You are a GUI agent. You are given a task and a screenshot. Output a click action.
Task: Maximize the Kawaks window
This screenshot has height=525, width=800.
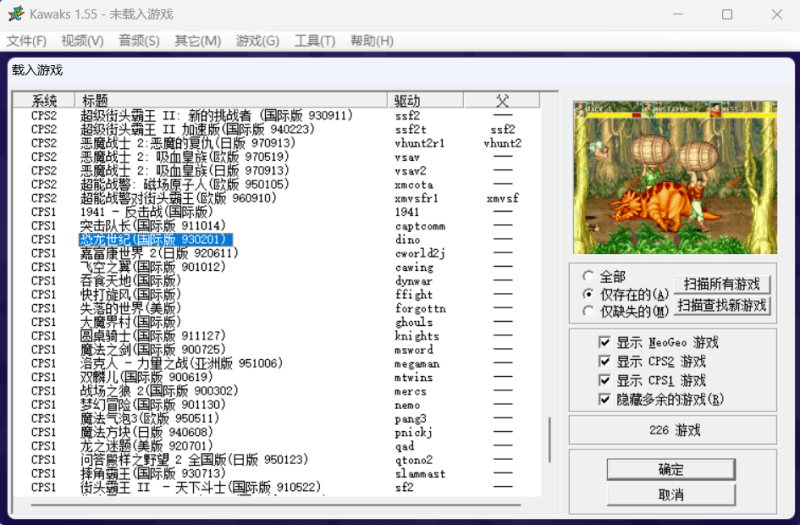(x=727, y=14)
